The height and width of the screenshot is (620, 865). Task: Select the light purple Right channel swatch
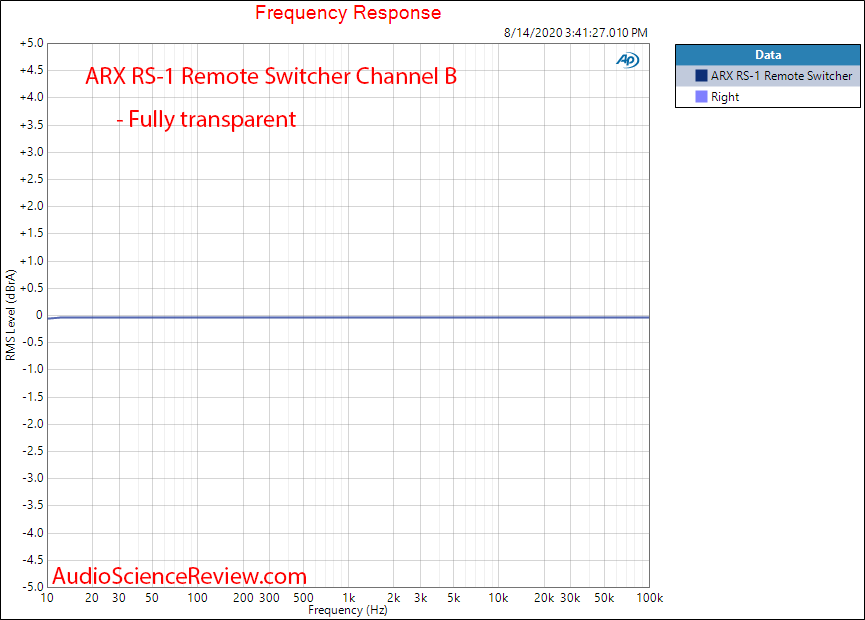[701, 97]
